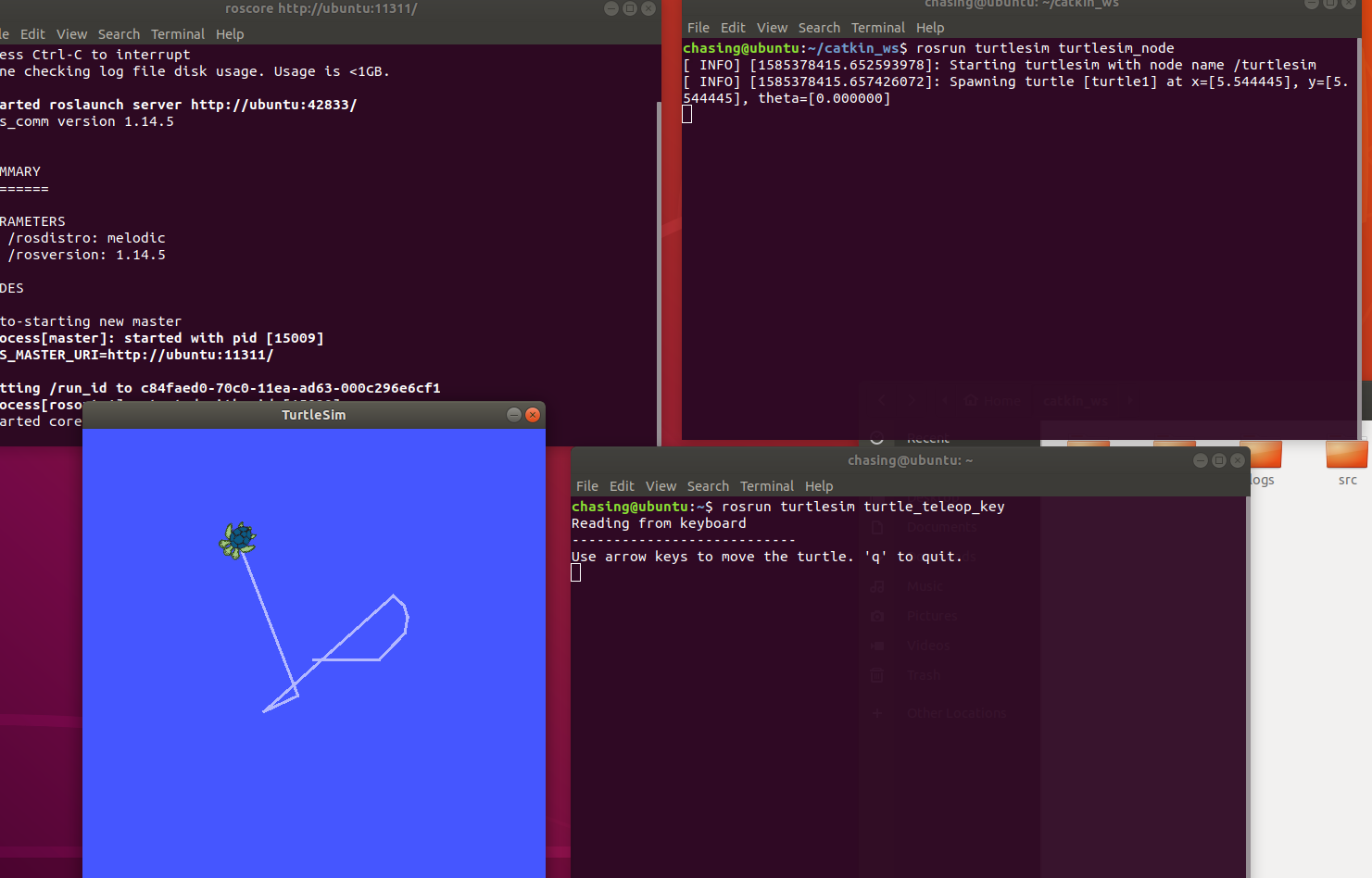This screenshot has height=878, width=1372.
Task: Open File menu in catkin_ws terminal
Action: (x=699, y=28)
